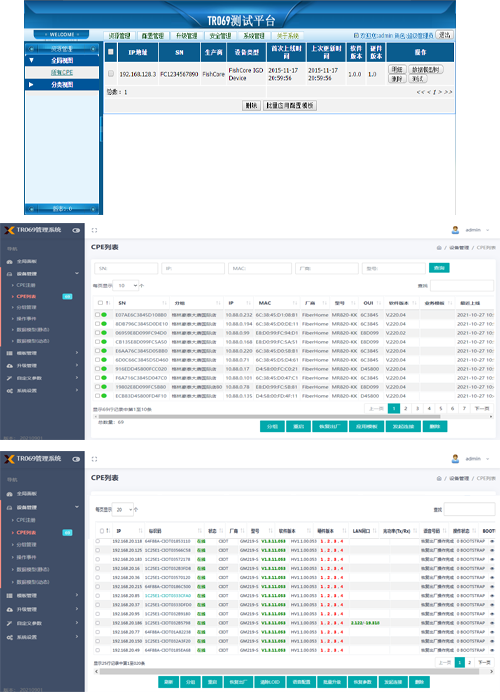Select CPE注册 in FiberHome page sidebar
Viewport: 500px width, 700px height.
point(26,285)
